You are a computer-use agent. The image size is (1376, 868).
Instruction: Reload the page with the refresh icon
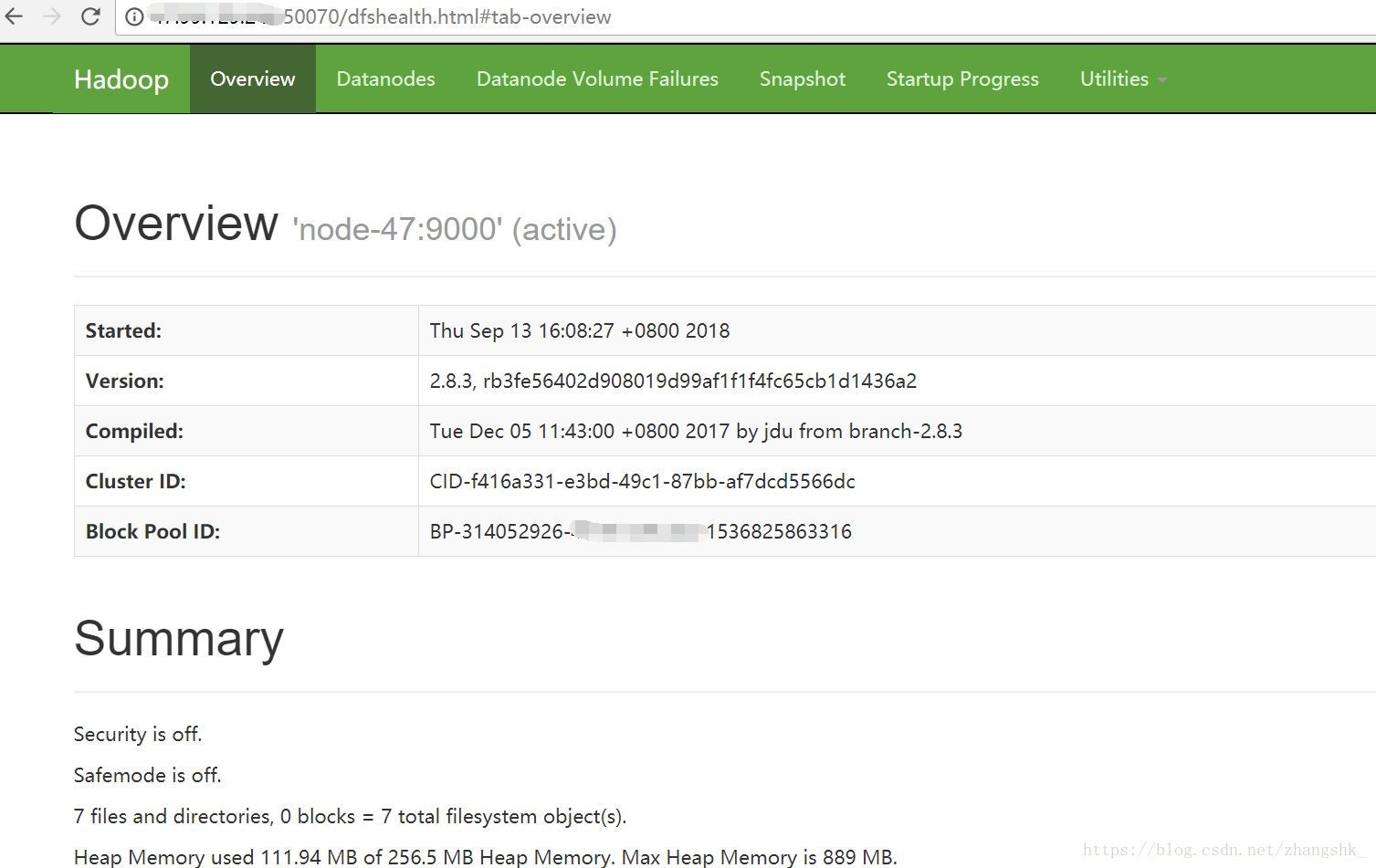click(90, 16)
